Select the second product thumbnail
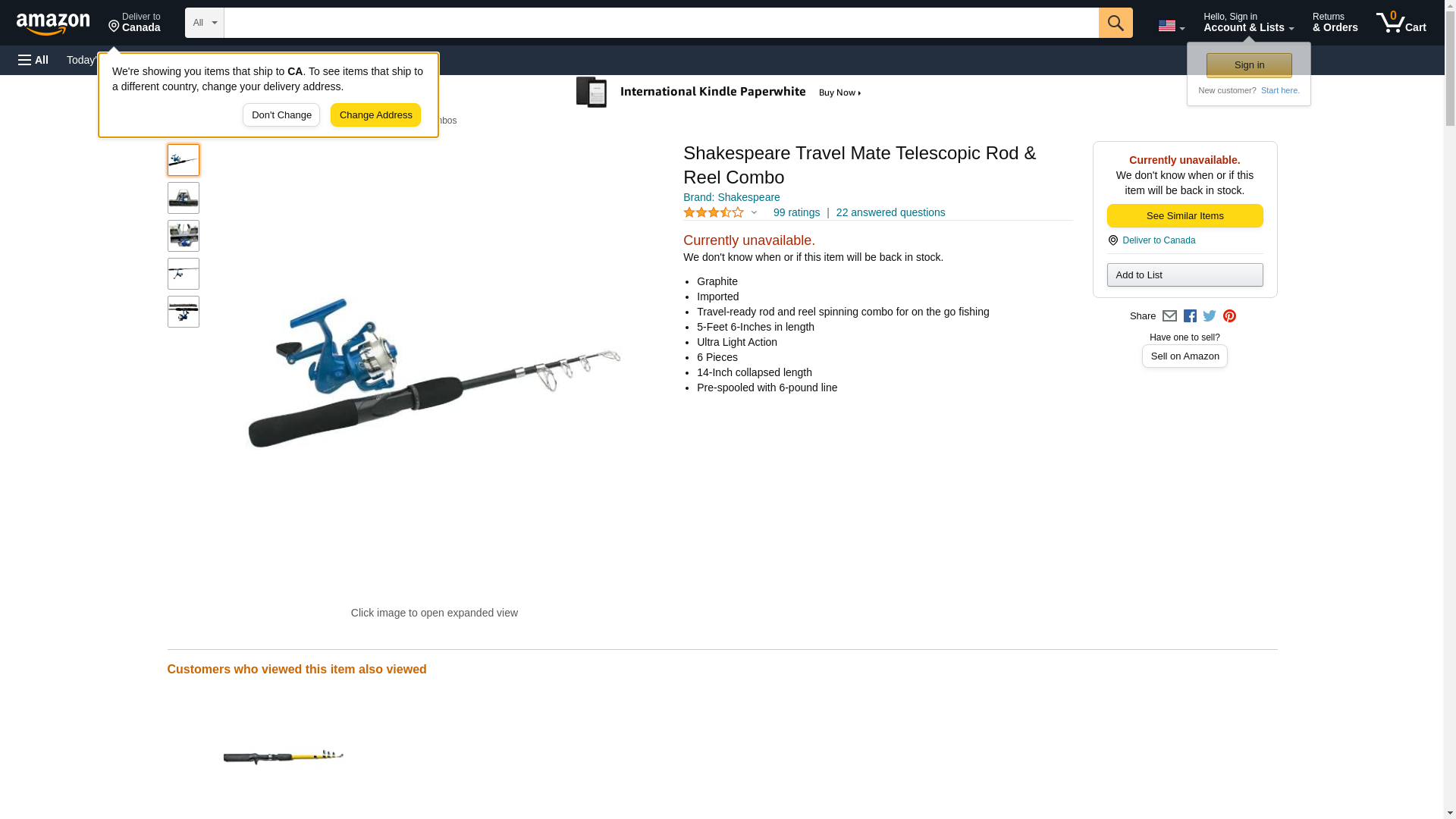1456x819 pixels. 184,198
